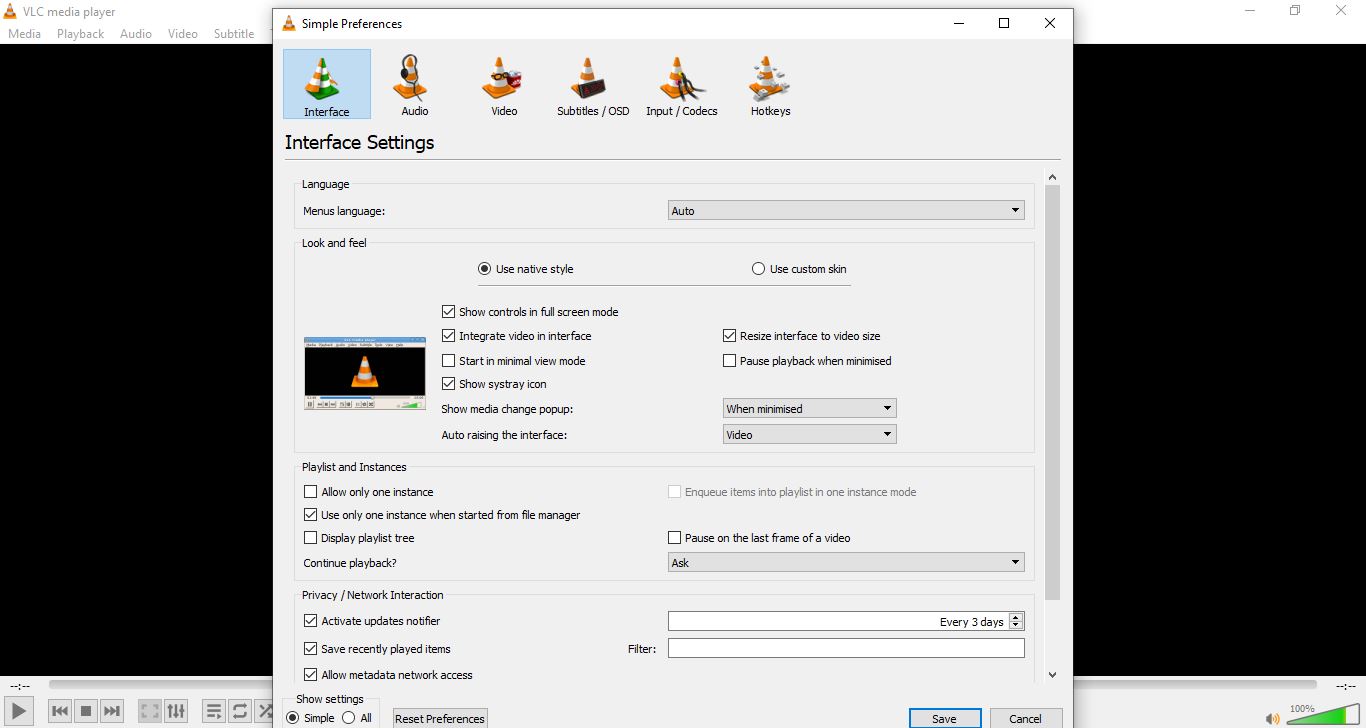The image size is (1366, 728).
Task: Open the Audio menu in VLC menu bar
Action: 136,33
